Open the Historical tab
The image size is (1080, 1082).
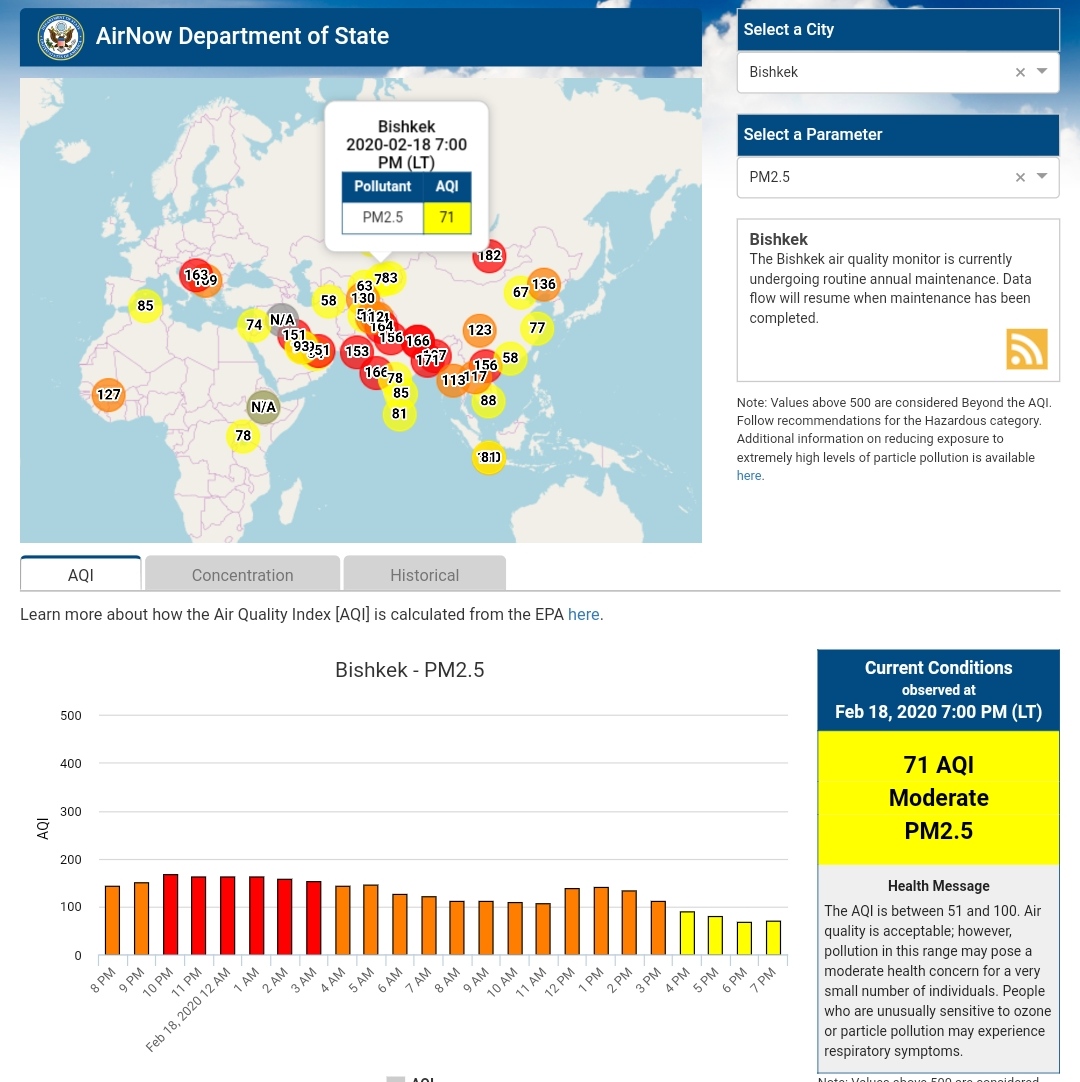[424, 575]
